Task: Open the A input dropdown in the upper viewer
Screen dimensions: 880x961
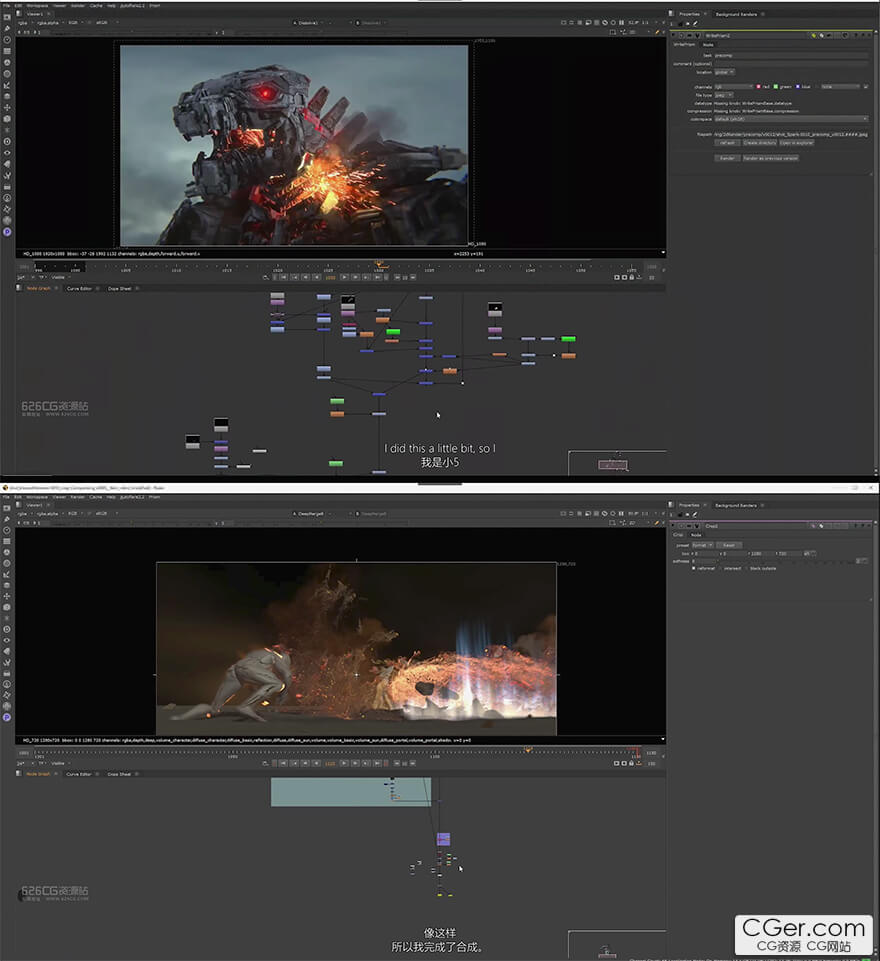Action: (311, 23)
